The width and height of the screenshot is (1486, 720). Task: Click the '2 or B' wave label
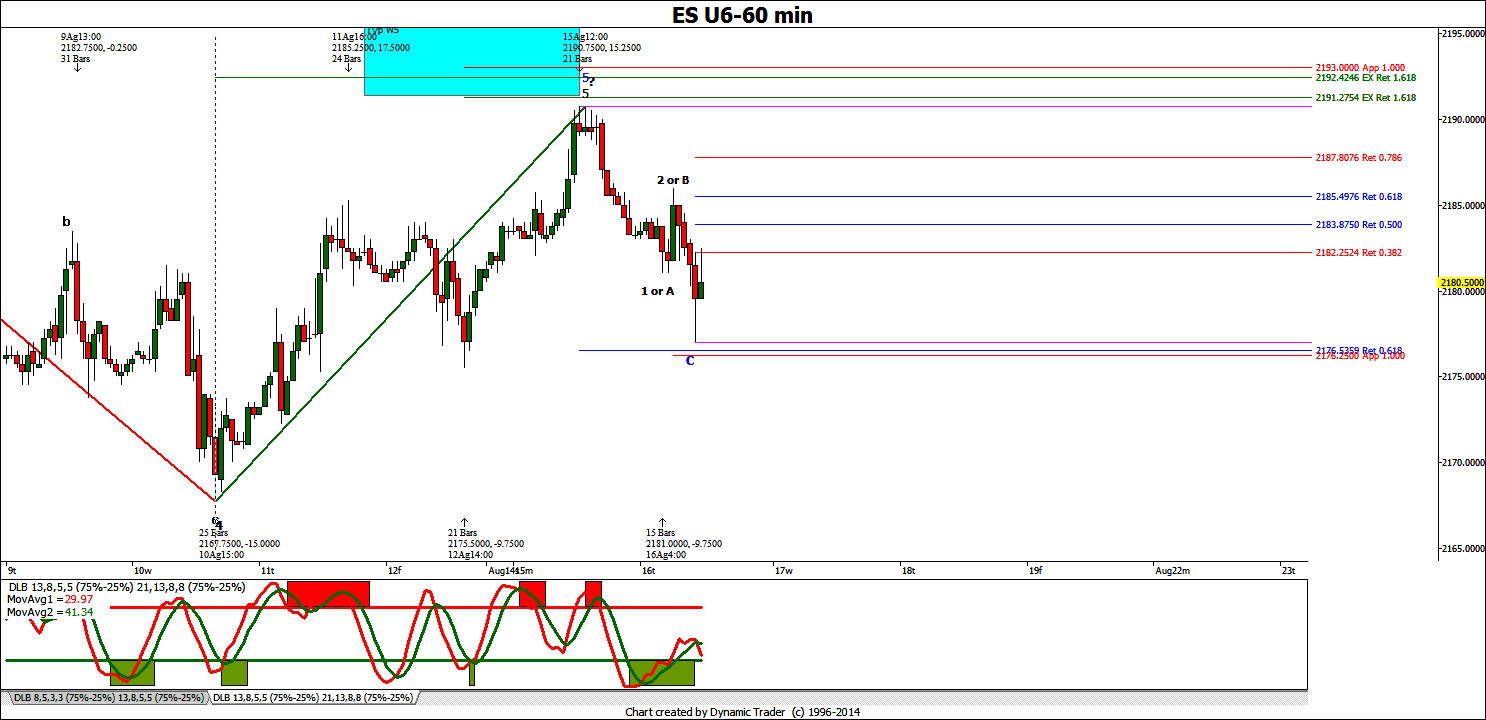[673, 180]
